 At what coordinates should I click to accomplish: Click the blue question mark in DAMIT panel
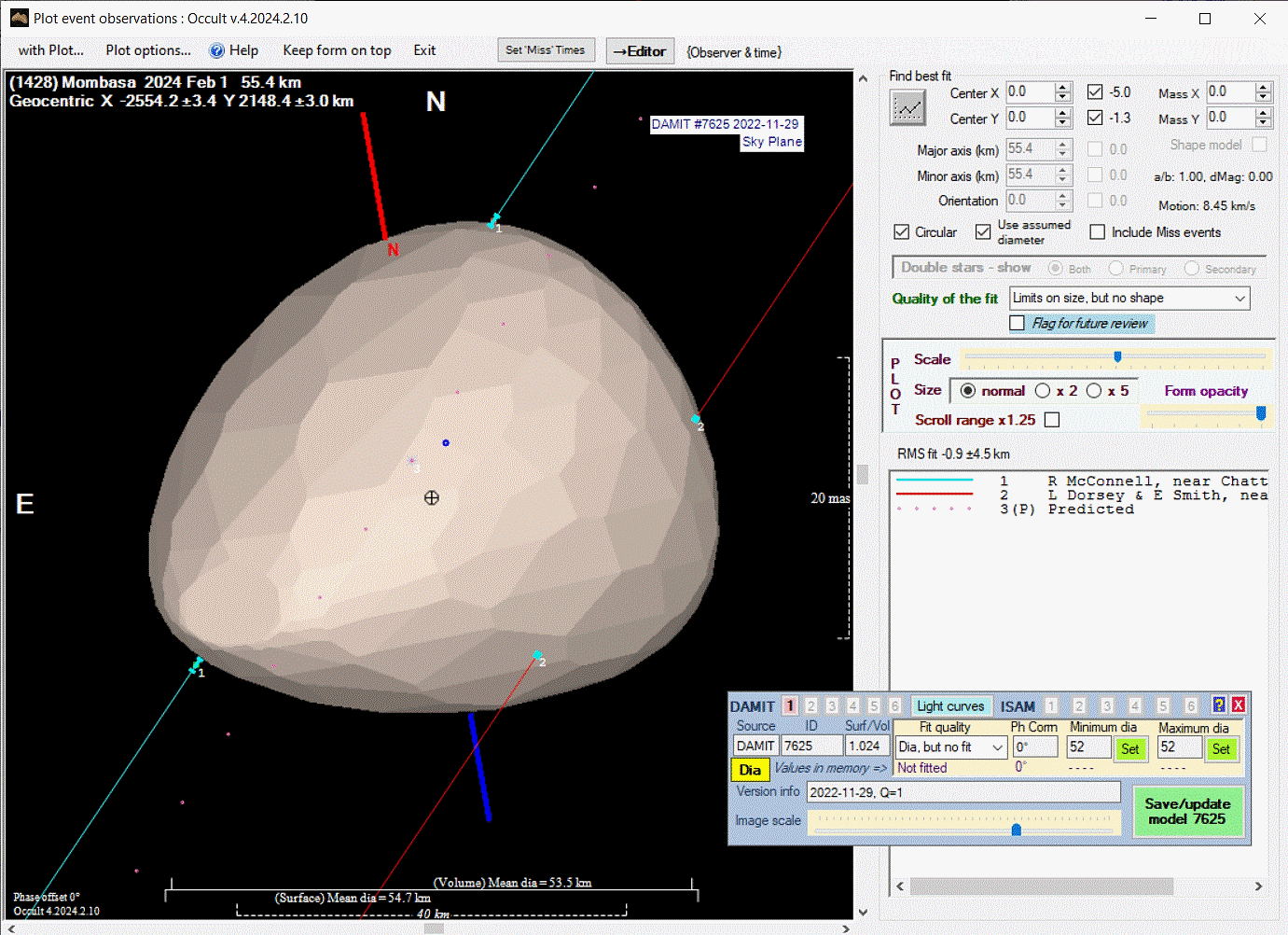(1218, 705)
